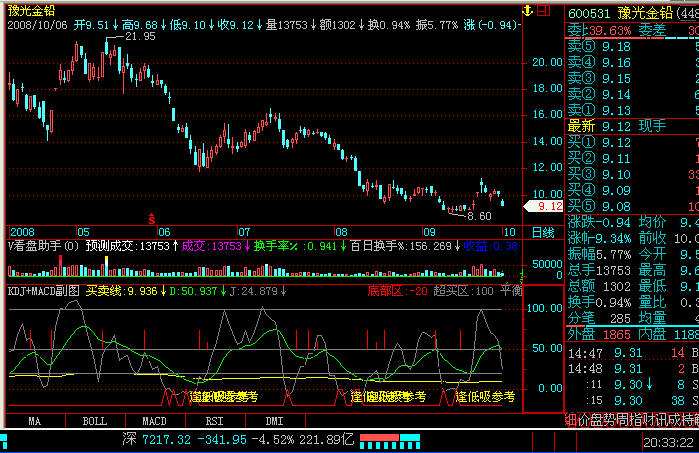
Task: Switch to the 盘 tab in the right panel
Action: coord(596,420)
